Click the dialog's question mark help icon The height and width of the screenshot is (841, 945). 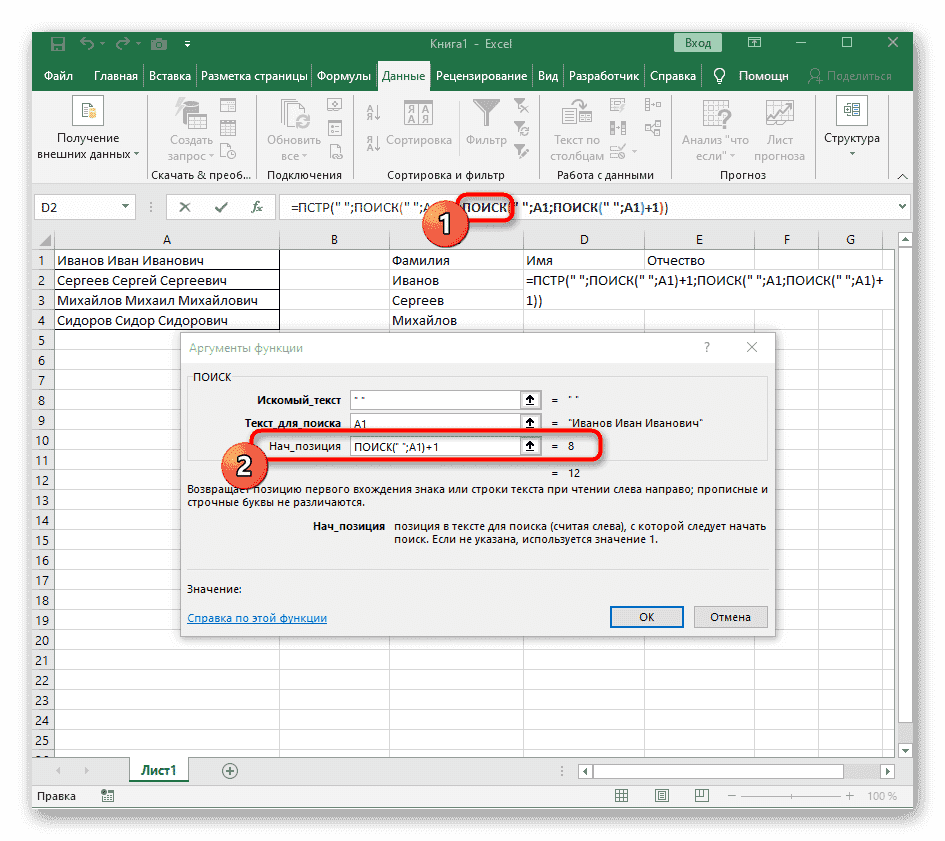click(707, 348)
